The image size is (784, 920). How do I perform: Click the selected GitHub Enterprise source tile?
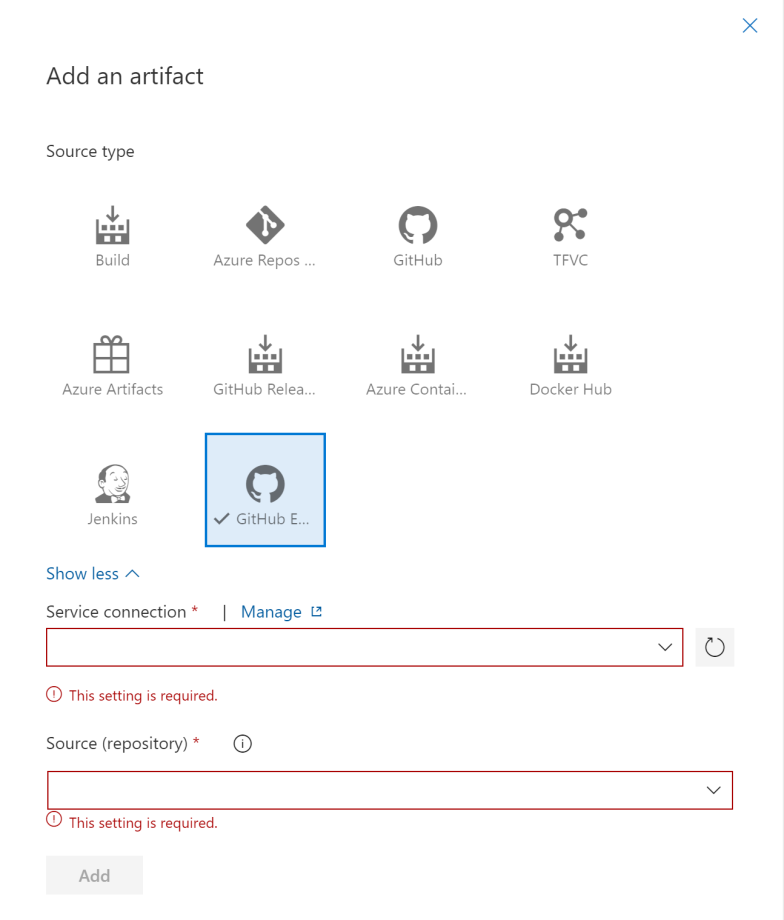click(265, 490)
